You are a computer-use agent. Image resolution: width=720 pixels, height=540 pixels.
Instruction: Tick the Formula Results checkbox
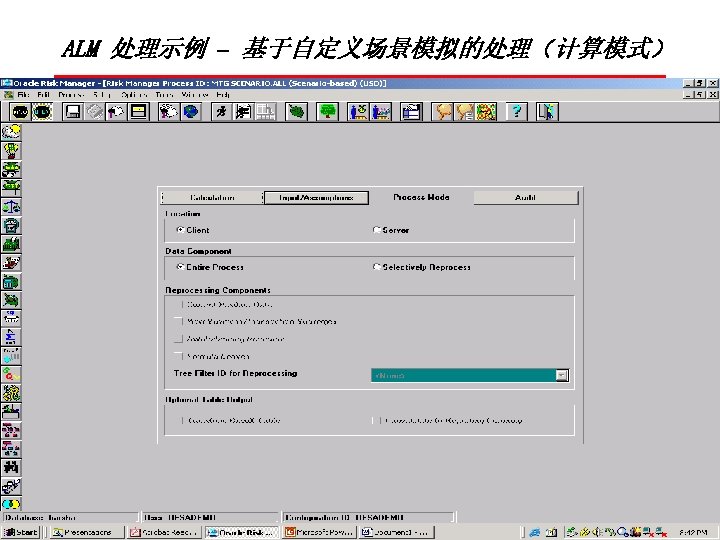[179, 356]
